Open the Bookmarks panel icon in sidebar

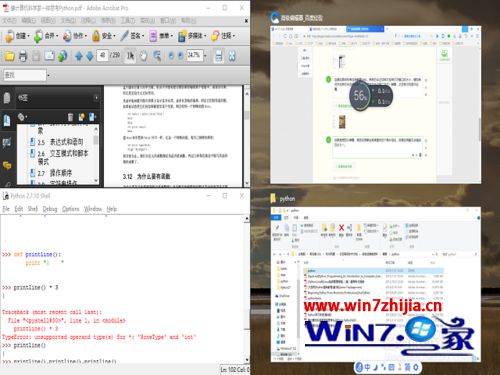(7, 120)
